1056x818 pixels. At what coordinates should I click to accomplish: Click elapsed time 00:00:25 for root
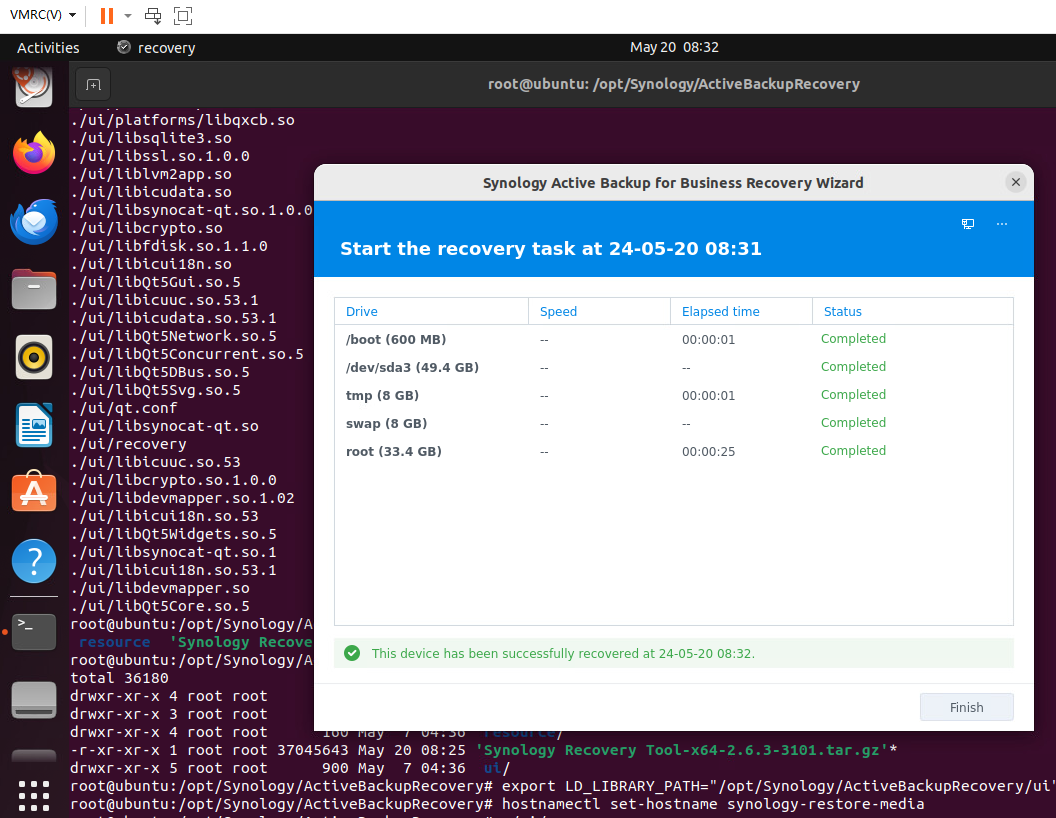click(x=708, y=451)
